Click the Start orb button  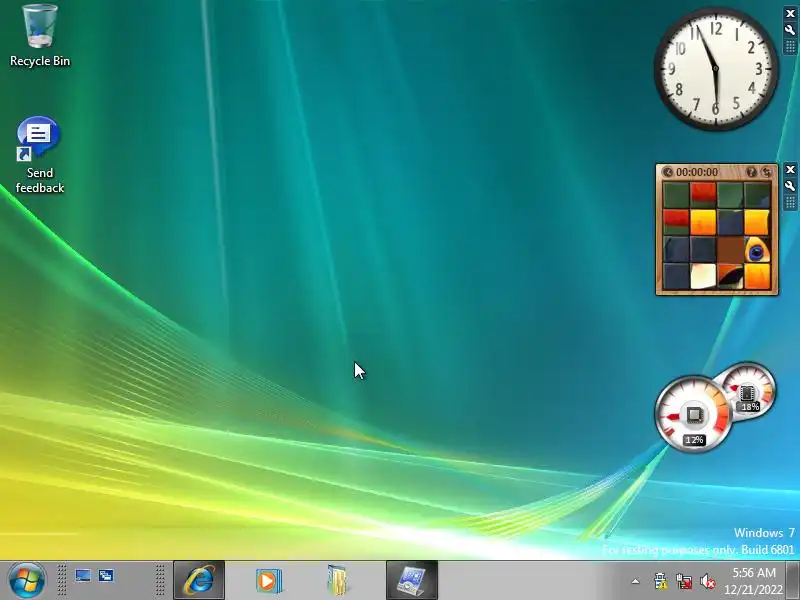click(27, 580)
